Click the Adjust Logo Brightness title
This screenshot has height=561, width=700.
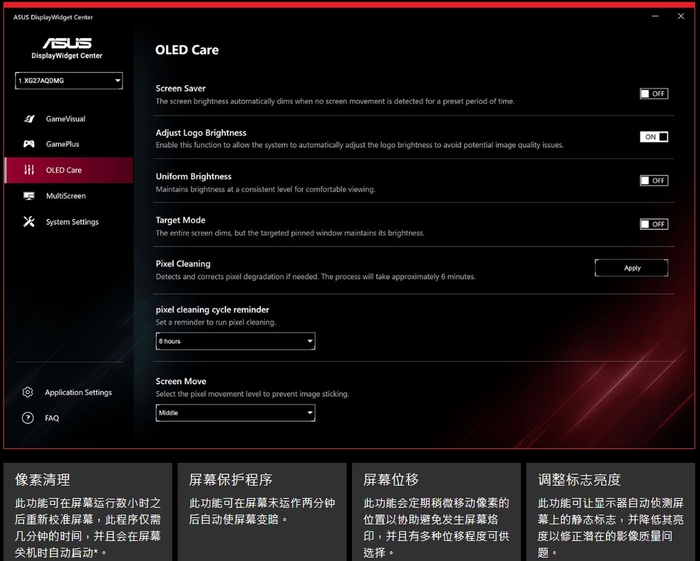(x=201, y=133)
